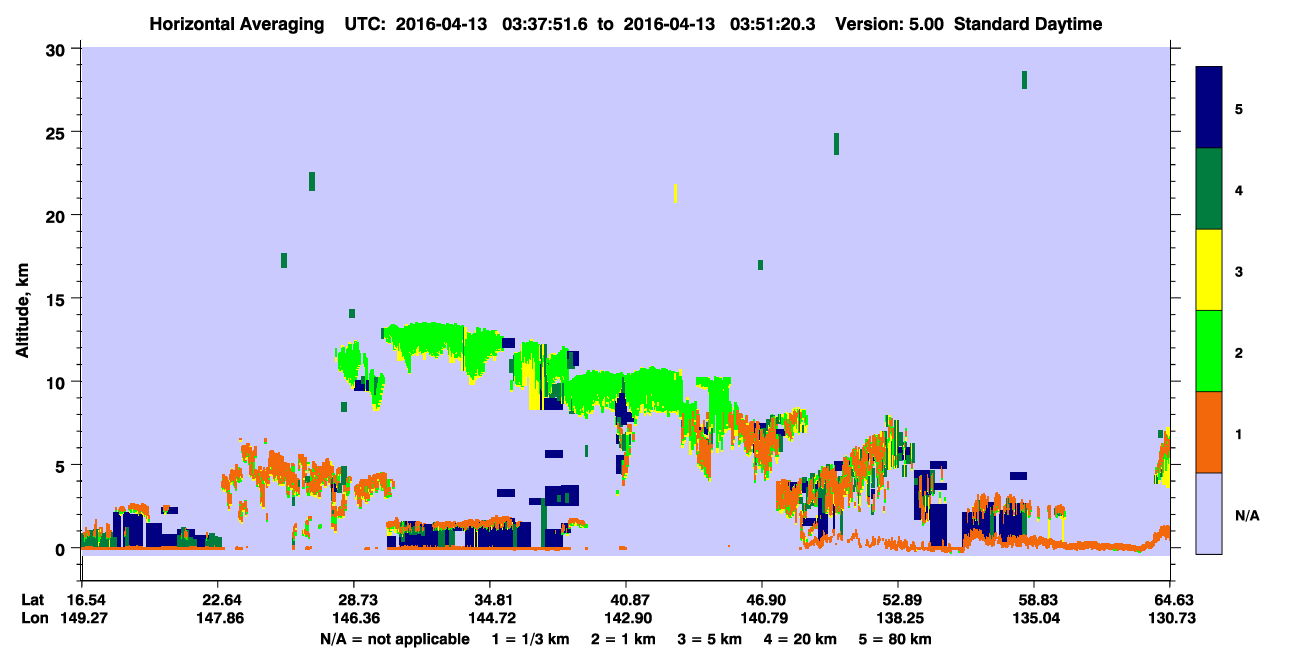Click the 'Lon' axis row label
The image size is (1300, 667).
point(34,619)
